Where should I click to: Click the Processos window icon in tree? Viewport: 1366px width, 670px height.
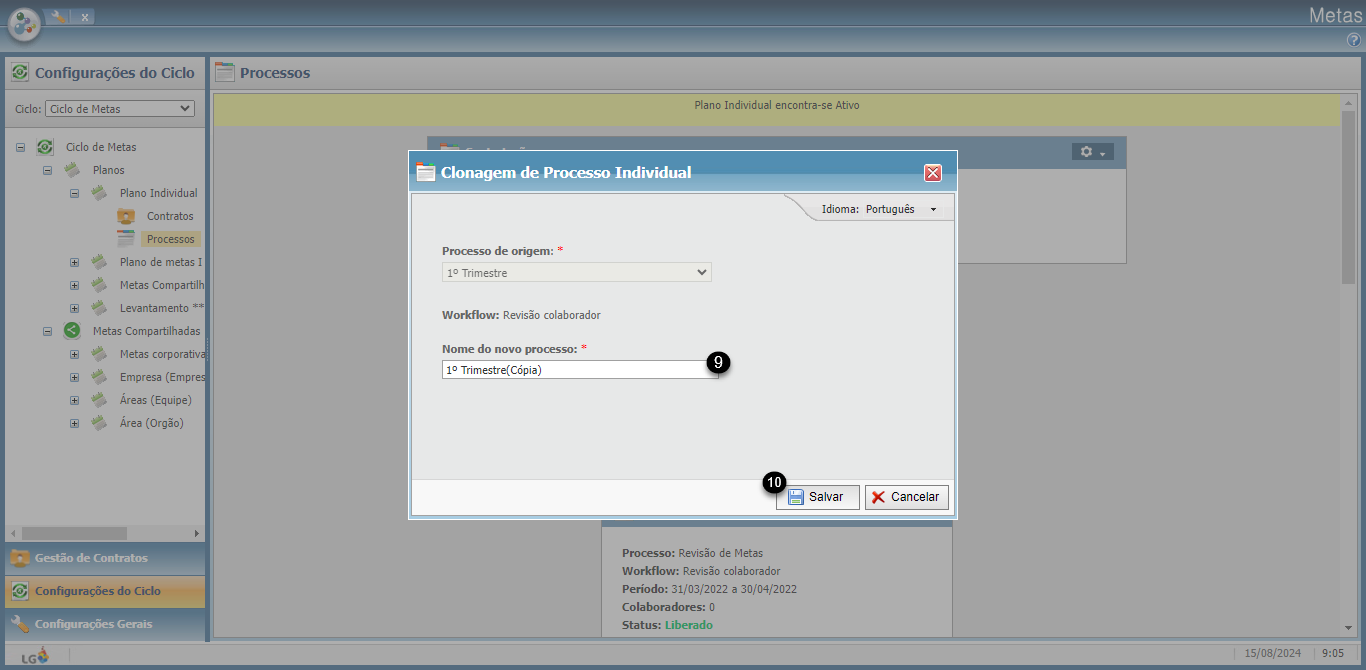pos(126,239)
